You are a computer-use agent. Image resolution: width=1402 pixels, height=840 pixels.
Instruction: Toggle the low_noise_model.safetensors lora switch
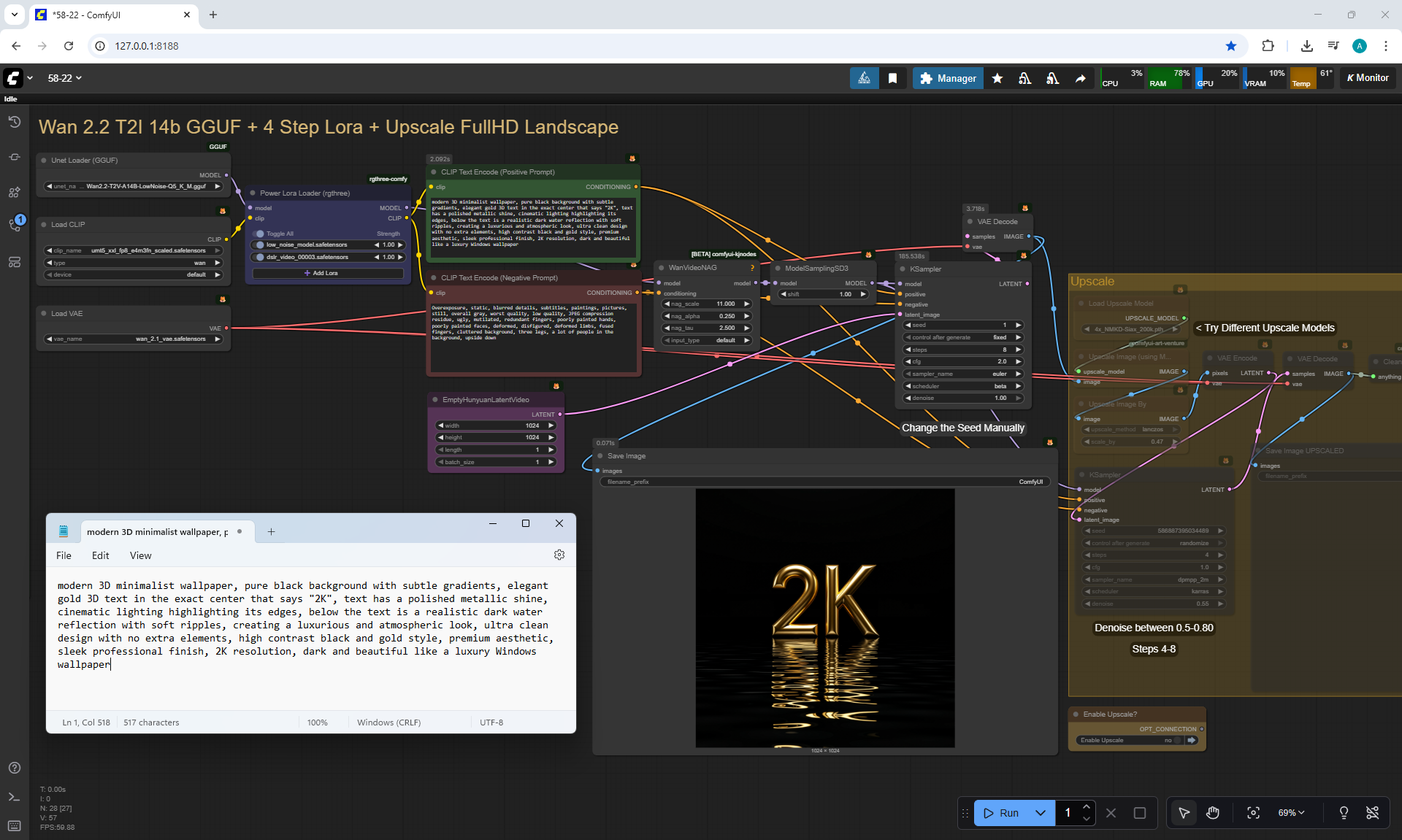tap(260, 245)
